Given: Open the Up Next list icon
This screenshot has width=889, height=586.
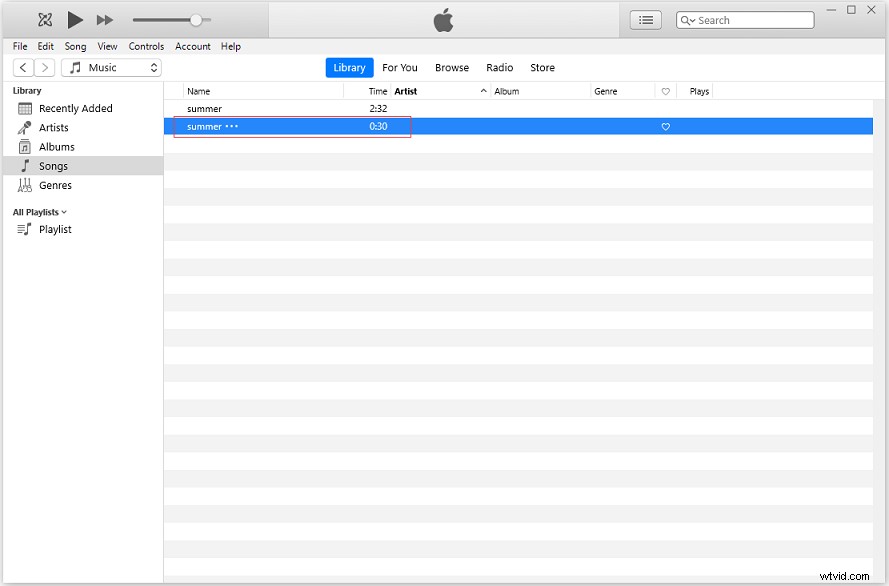Looking at the screenshot, I should pyautogui.click(x=645, y=19).
